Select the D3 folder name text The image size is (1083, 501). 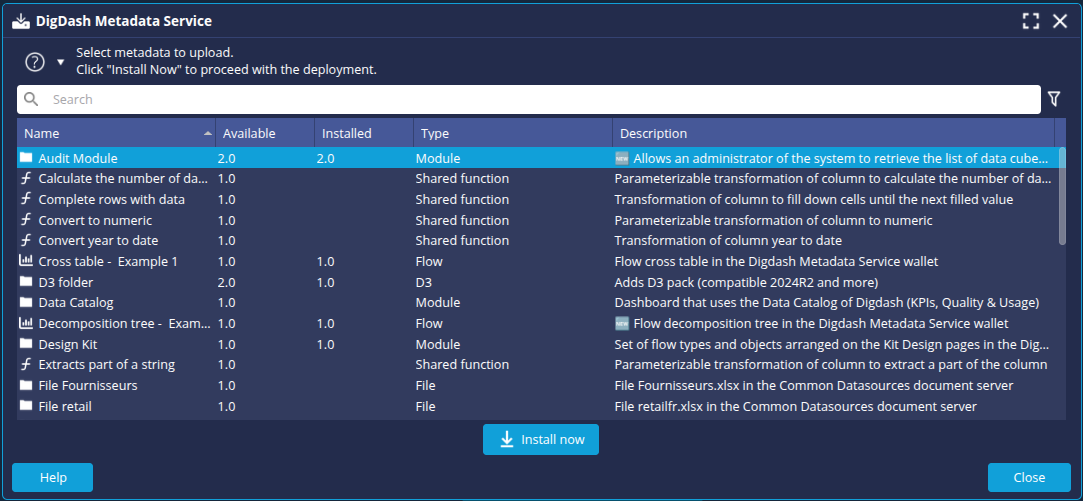pyautogui.click(x=66, y=282)
